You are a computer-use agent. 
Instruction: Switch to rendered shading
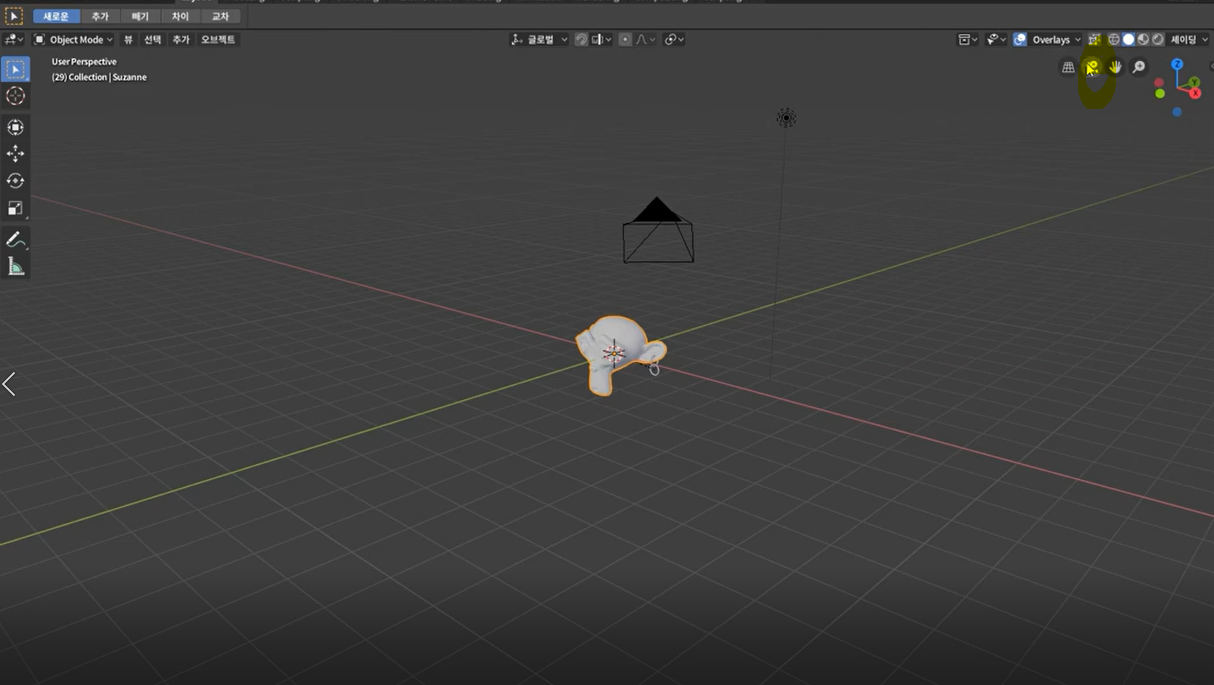pos(1157,40)
